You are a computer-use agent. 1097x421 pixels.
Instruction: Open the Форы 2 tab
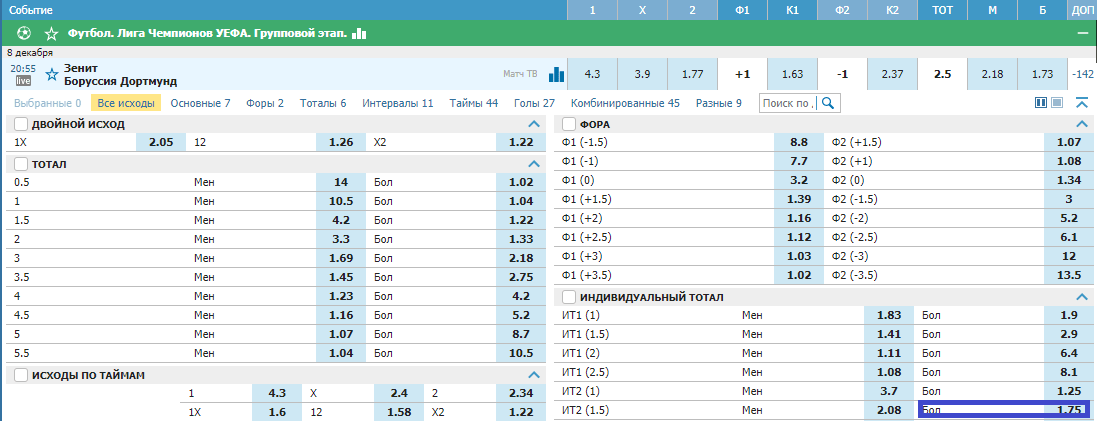point(264,103)
